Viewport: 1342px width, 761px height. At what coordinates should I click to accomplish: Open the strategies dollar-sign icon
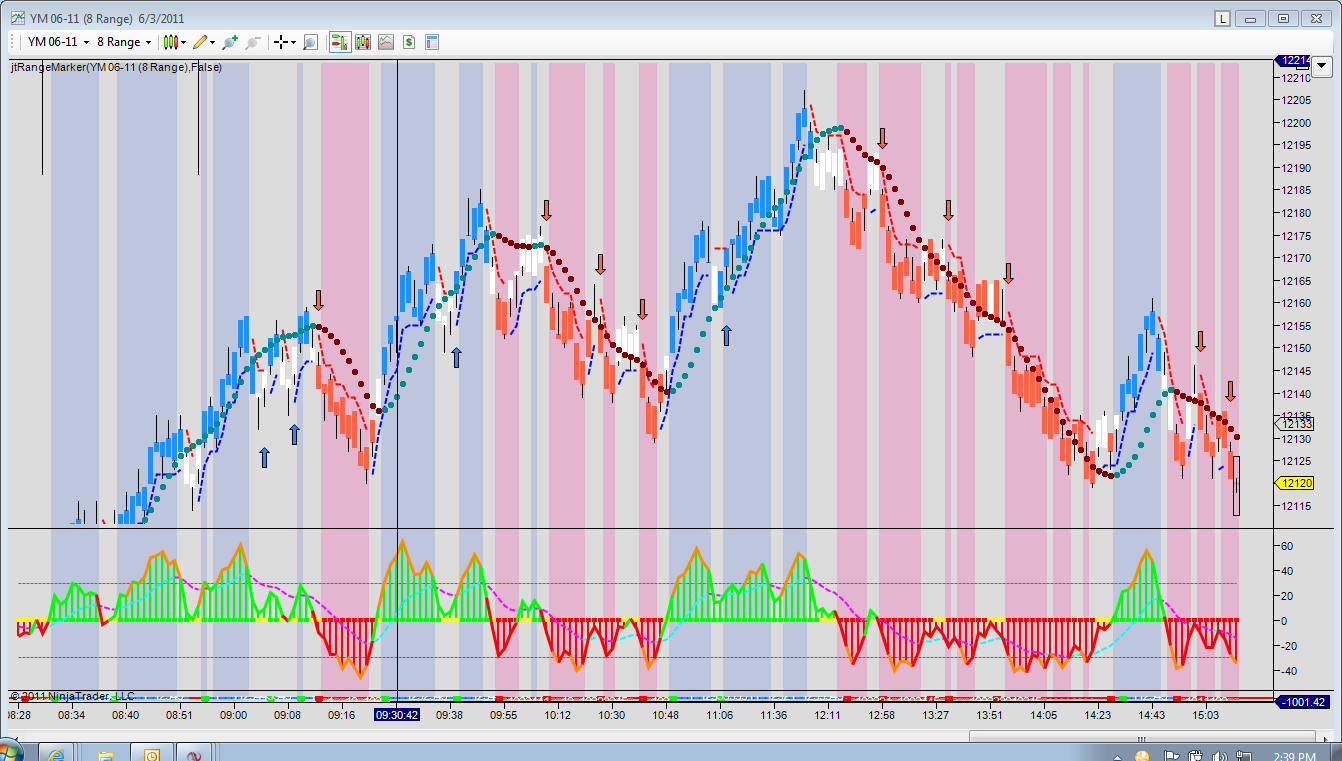(x=409, y=42)
